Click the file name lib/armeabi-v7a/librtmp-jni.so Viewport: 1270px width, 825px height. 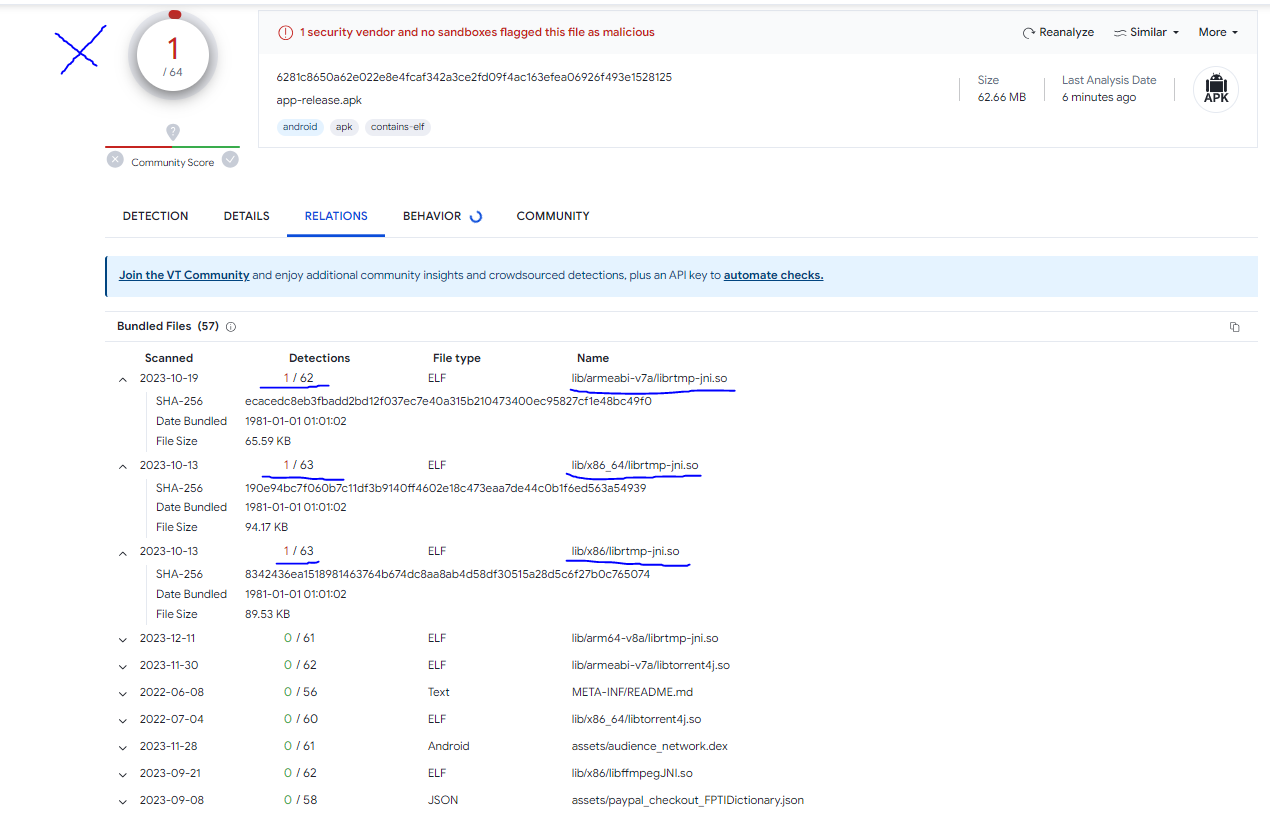coord(649,378)
